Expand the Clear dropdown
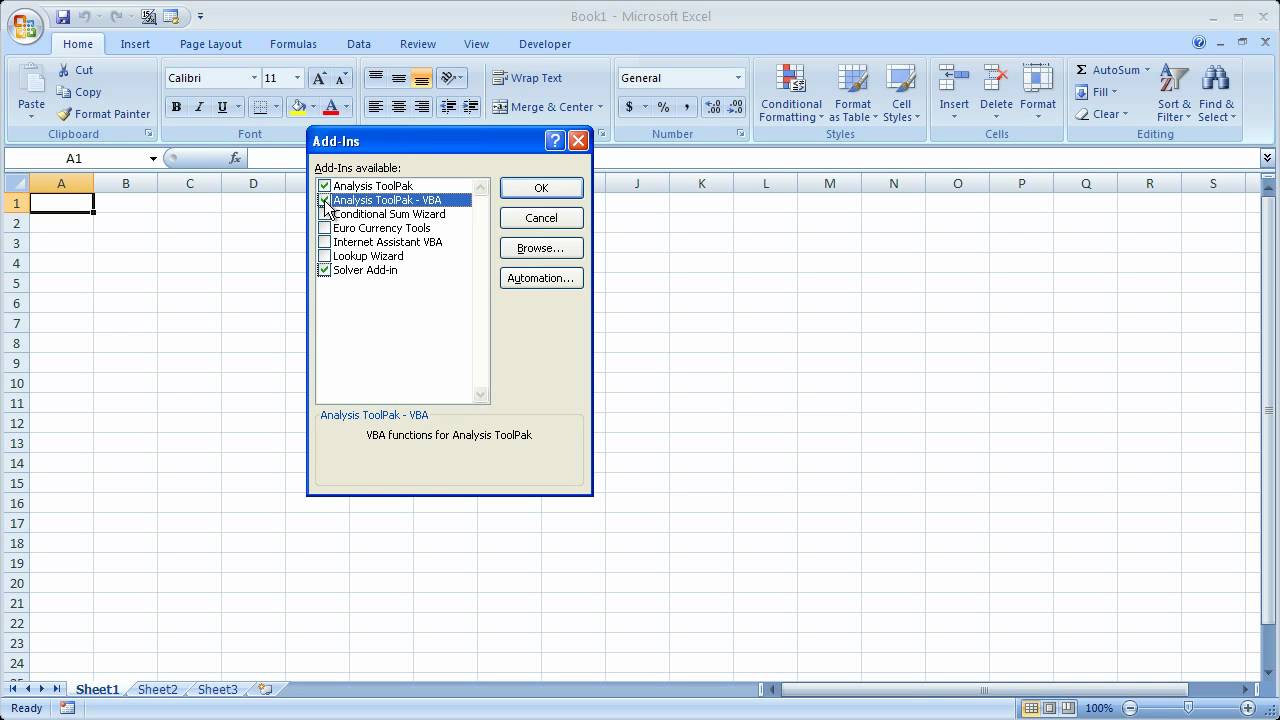 [1124, 114]
